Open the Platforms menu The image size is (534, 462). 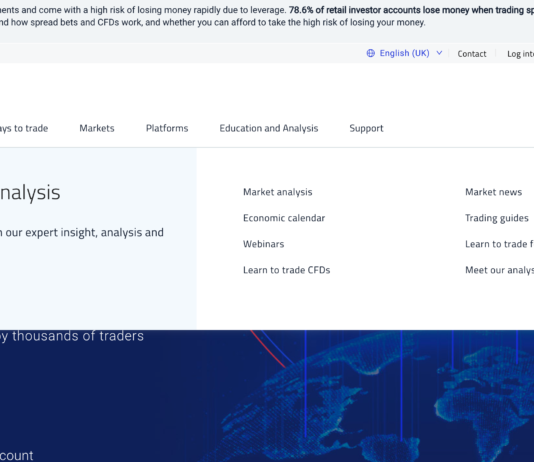coord(167,128)
